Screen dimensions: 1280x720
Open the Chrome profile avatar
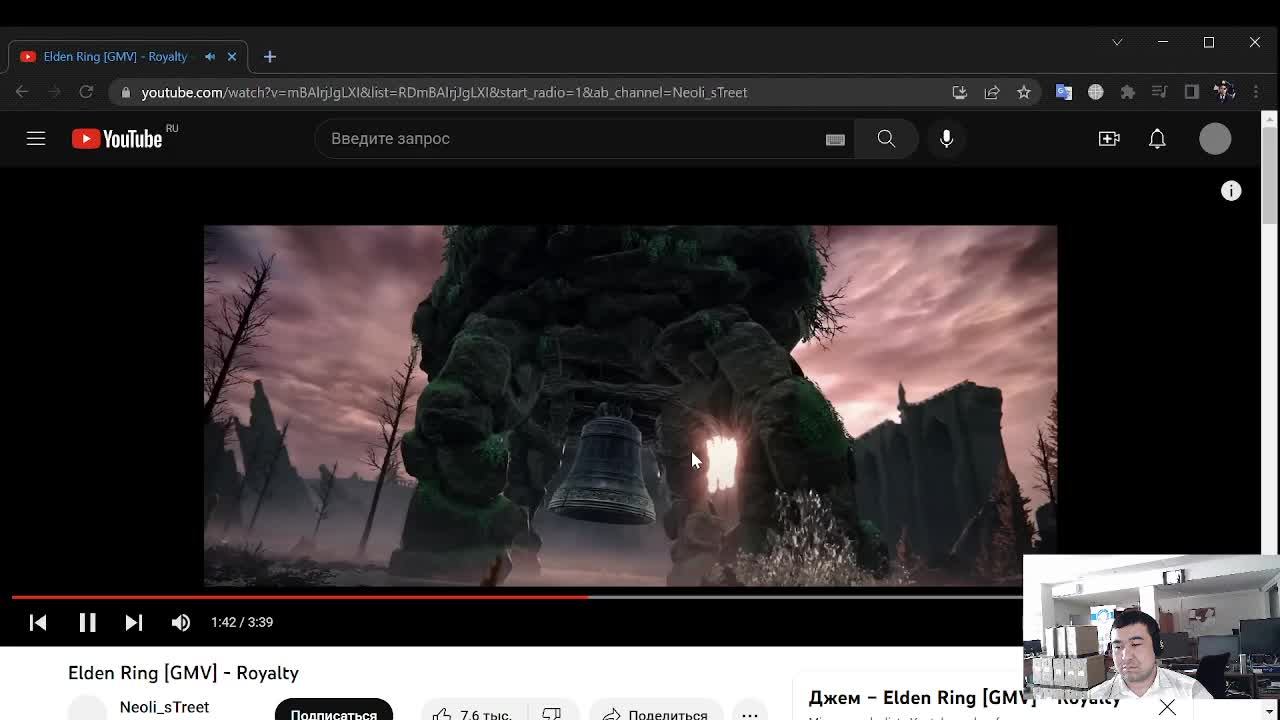[x=1224, y=92]
